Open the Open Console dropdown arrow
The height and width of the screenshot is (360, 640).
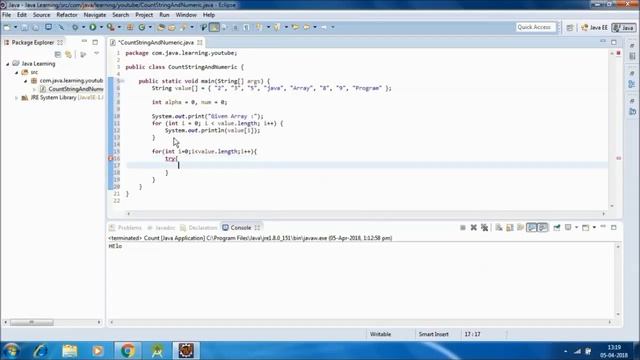tap(594, 227)
